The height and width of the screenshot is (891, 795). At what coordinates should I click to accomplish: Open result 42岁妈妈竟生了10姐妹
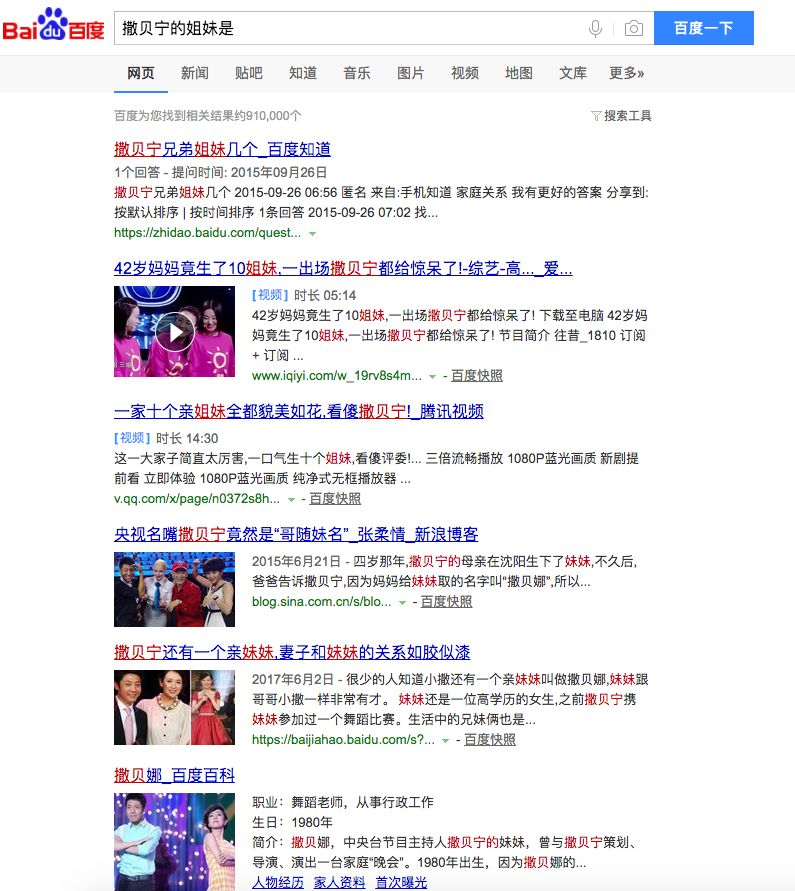coord(343,268)
